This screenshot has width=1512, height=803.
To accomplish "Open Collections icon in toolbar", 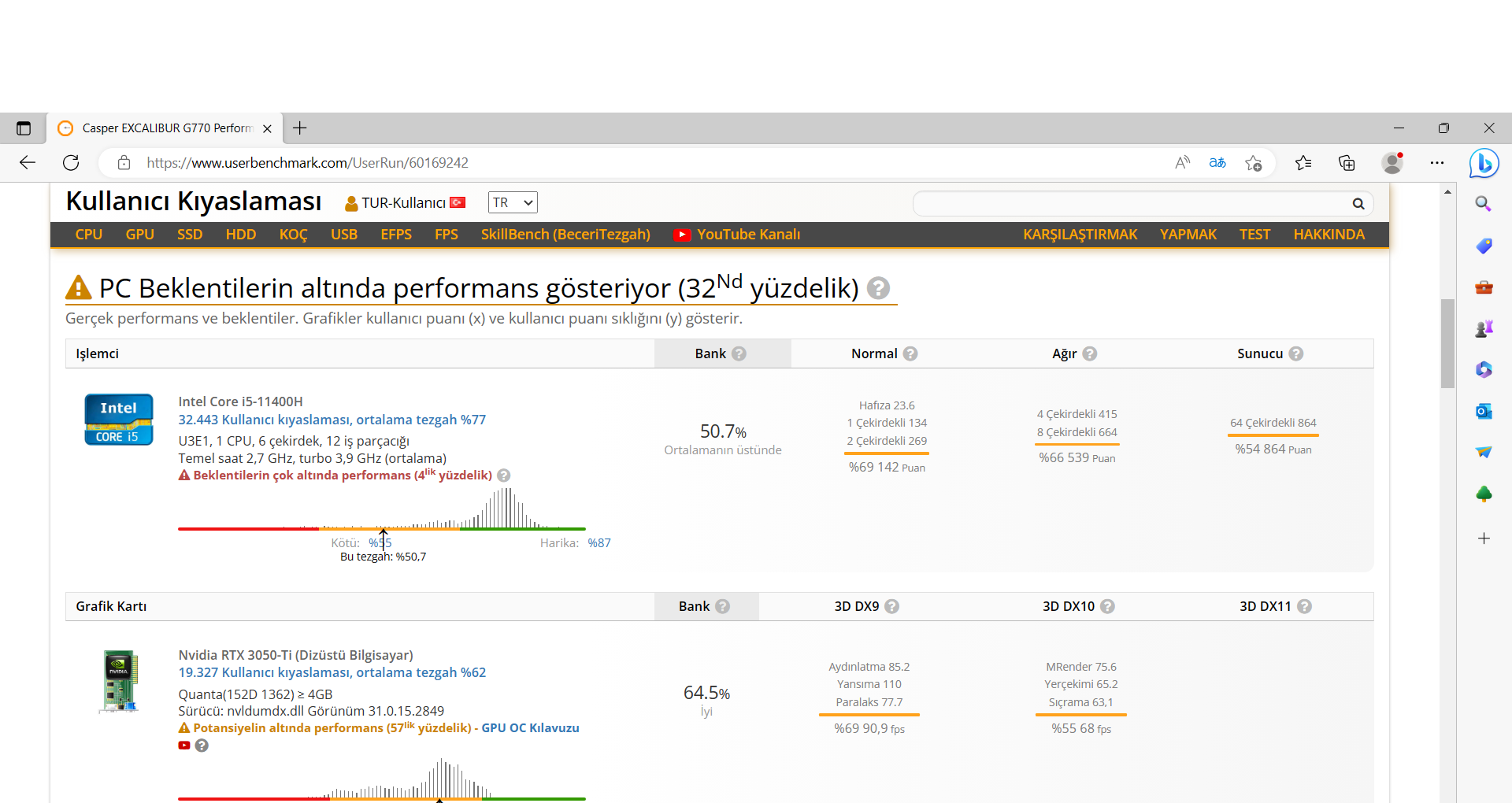I will pyautogui.click(x=1347, y=163).
